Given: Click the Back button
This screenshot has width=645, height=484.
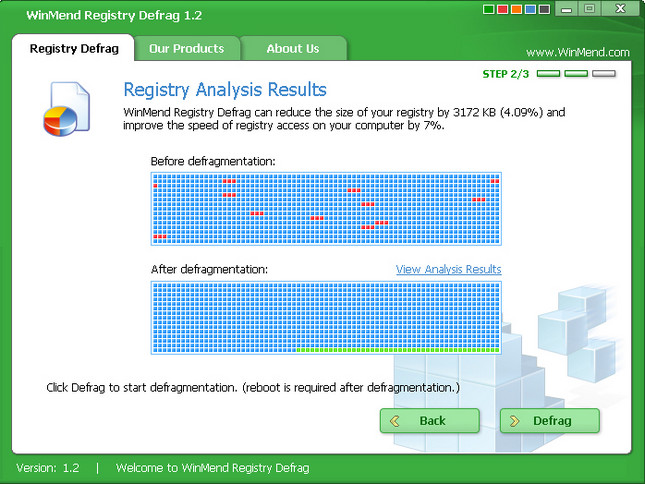Looking at the screenshot, I should [430, 421].
